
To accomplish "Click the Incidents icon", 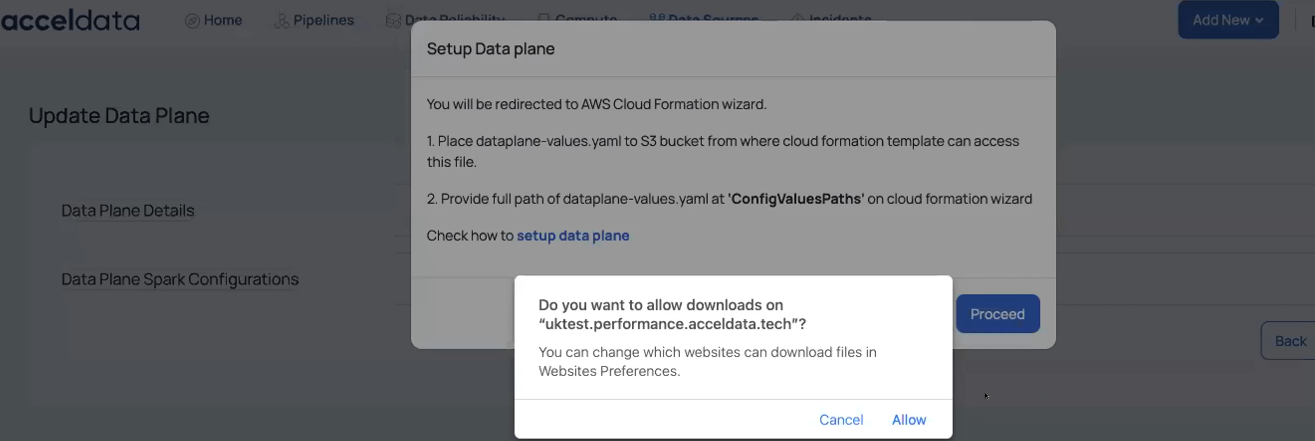I will point(798,19).
